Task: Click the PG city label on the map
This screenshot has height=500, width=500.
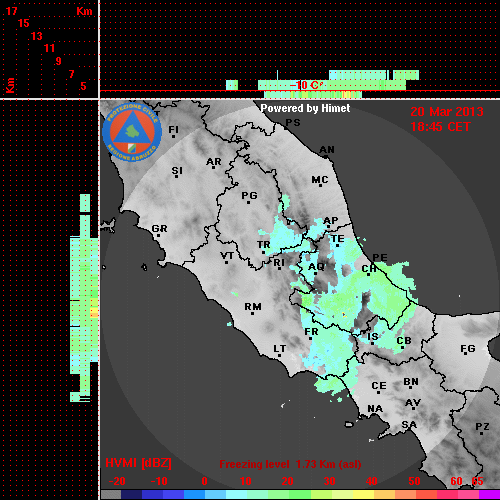Action: coord(250,195)
